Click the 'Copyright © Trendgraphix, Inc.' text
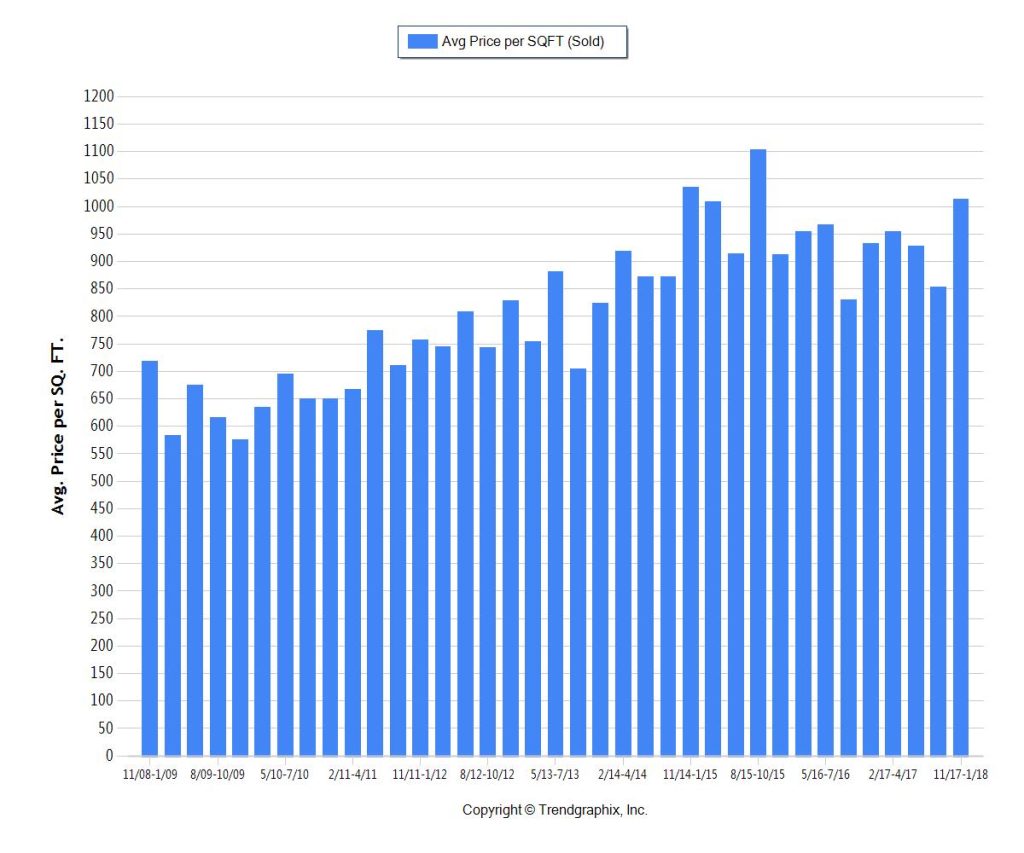Viewport: 1024px width, 853px height. (555, 811)
